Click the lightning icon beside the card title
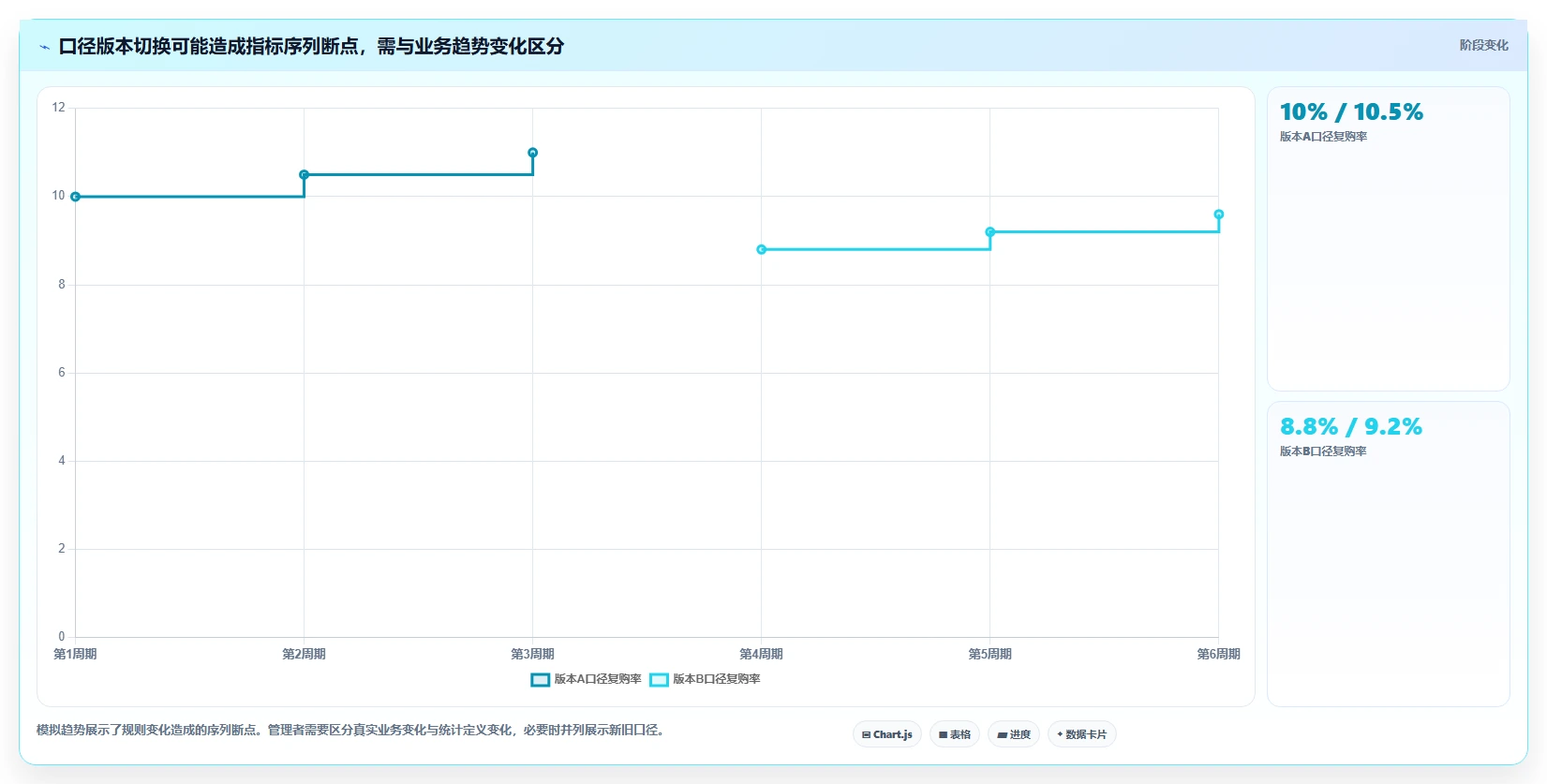Screen dimensions: 1547x784 (x=44, y=47)
